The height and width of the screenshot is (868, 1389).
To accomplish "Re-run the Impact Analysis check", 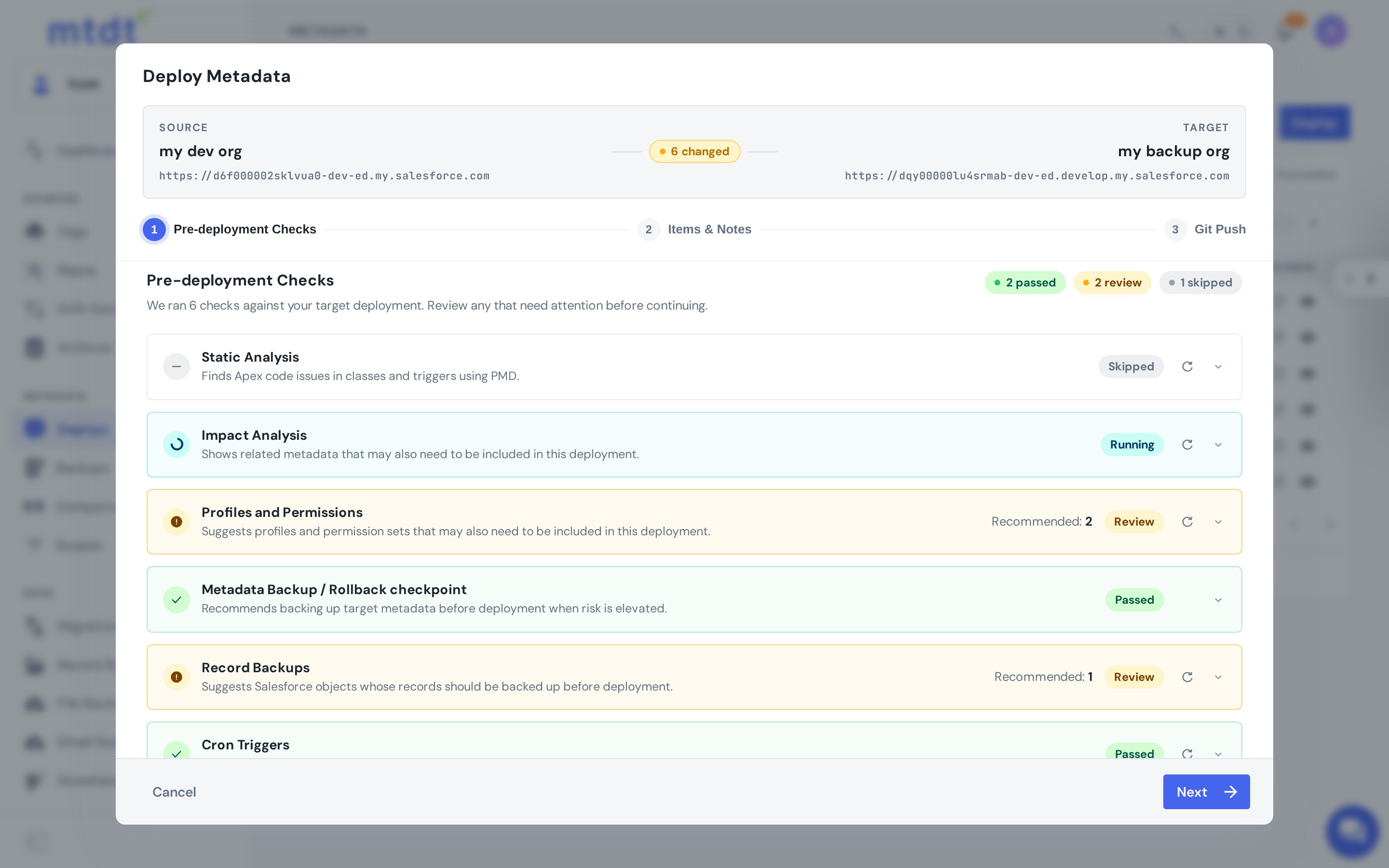I will point(1187,444).
